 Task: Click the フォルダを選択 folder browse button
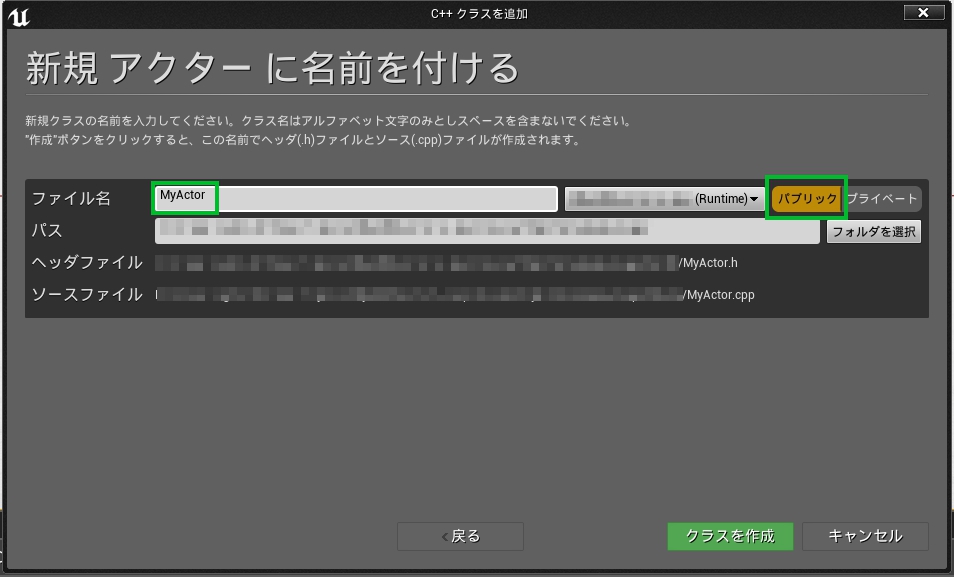(x=873, y=231)
